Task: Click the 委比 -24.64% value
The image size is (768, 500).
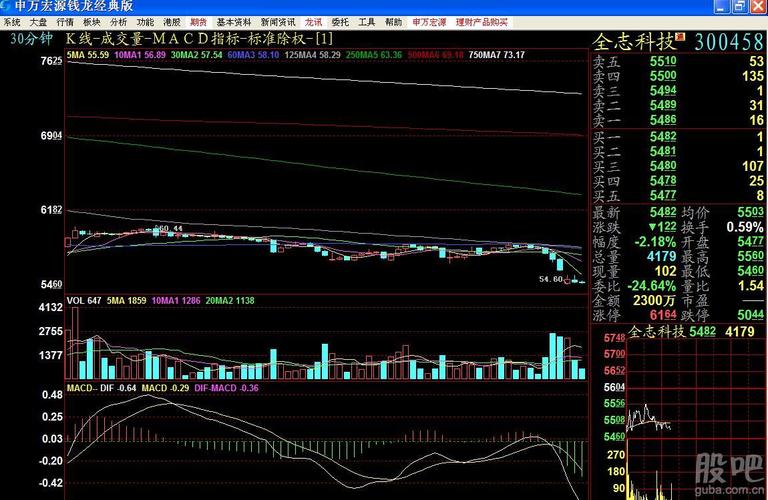Action: pyautogui.click(x=651, y=286)
